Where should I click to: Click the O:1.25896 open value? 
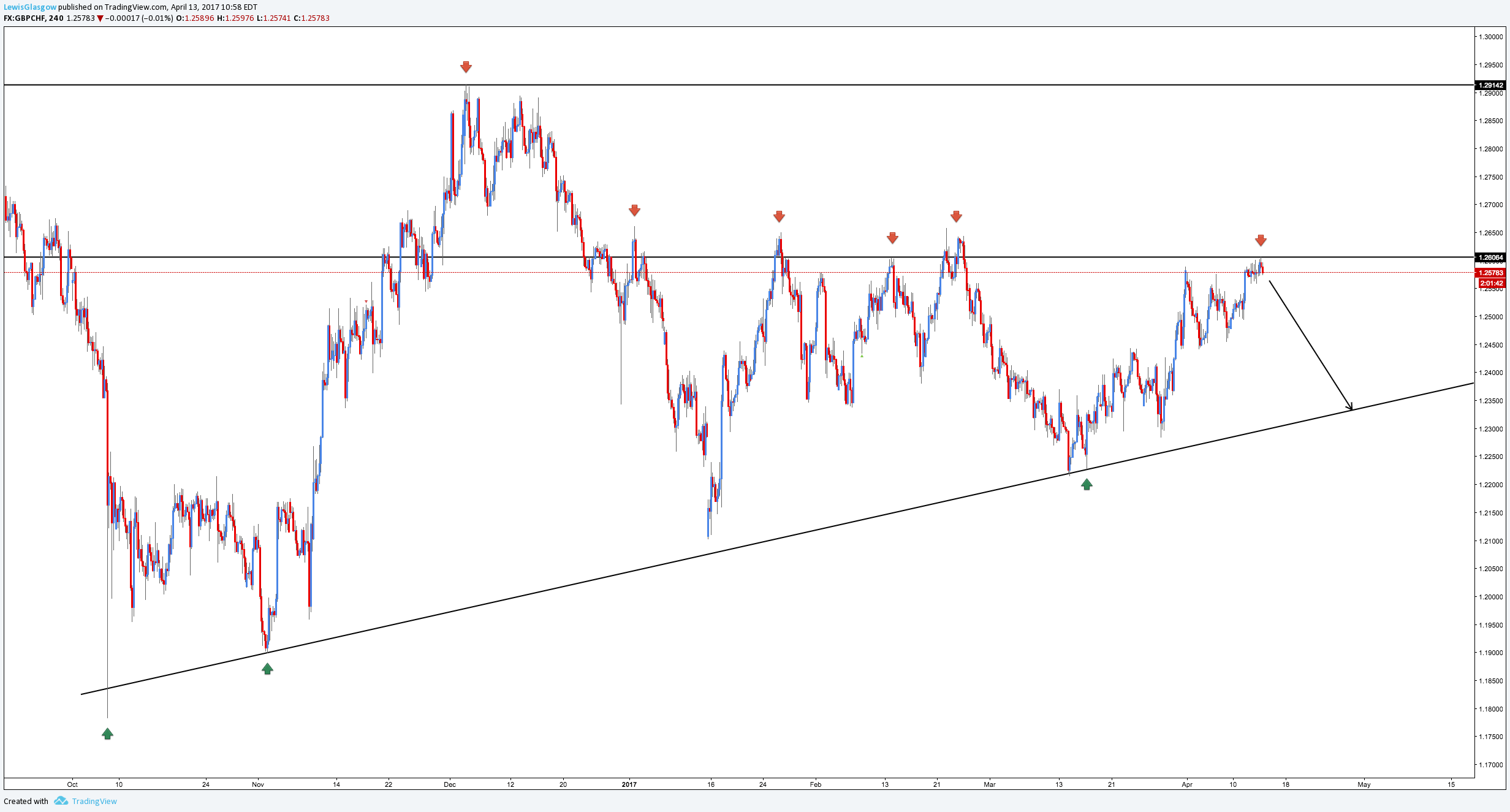(195, 18)
